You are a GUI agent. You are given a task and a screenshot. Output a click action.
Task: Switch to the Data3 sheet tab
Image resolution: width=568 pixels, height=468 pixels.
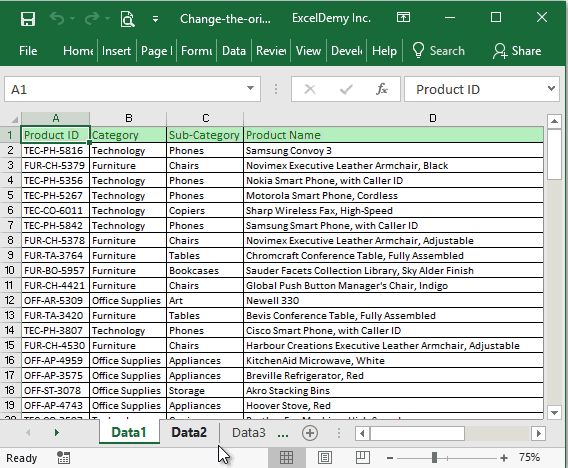[x=248, y=433]
